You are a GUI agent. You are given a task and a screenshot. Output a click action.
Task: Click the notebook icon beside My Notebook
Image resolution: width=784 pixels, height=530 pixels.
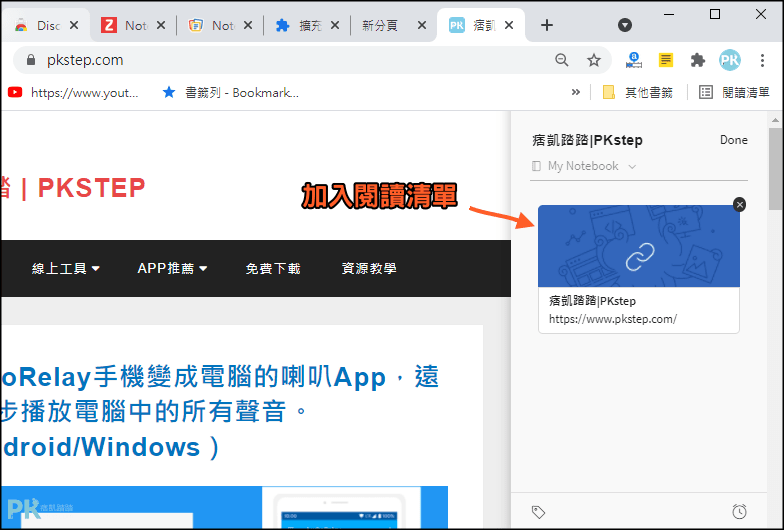tap(536, 166)
